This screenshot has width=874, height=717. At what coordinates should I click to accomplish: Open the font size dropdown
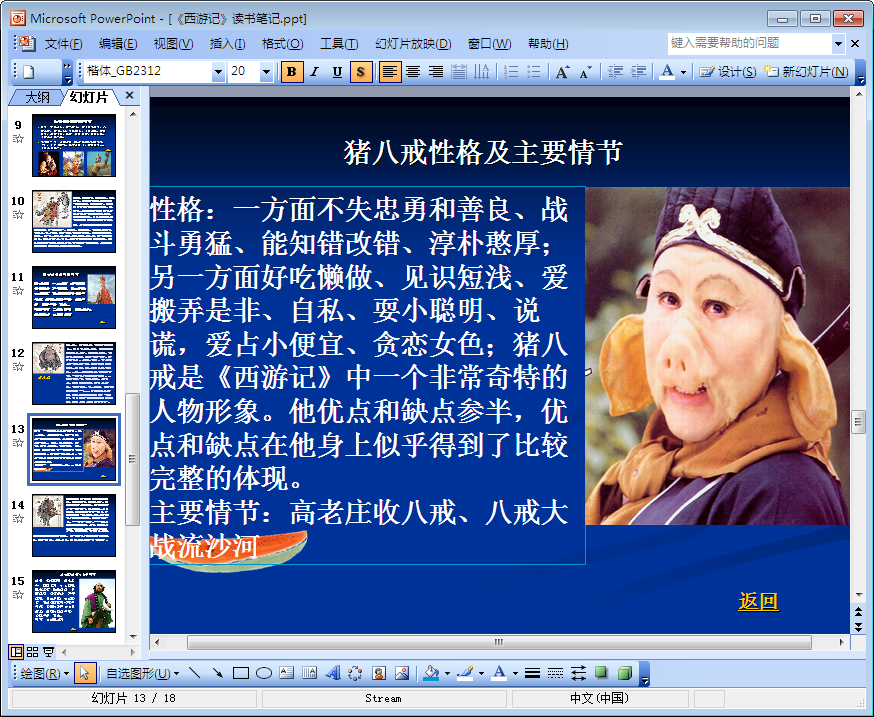(266, 71)
